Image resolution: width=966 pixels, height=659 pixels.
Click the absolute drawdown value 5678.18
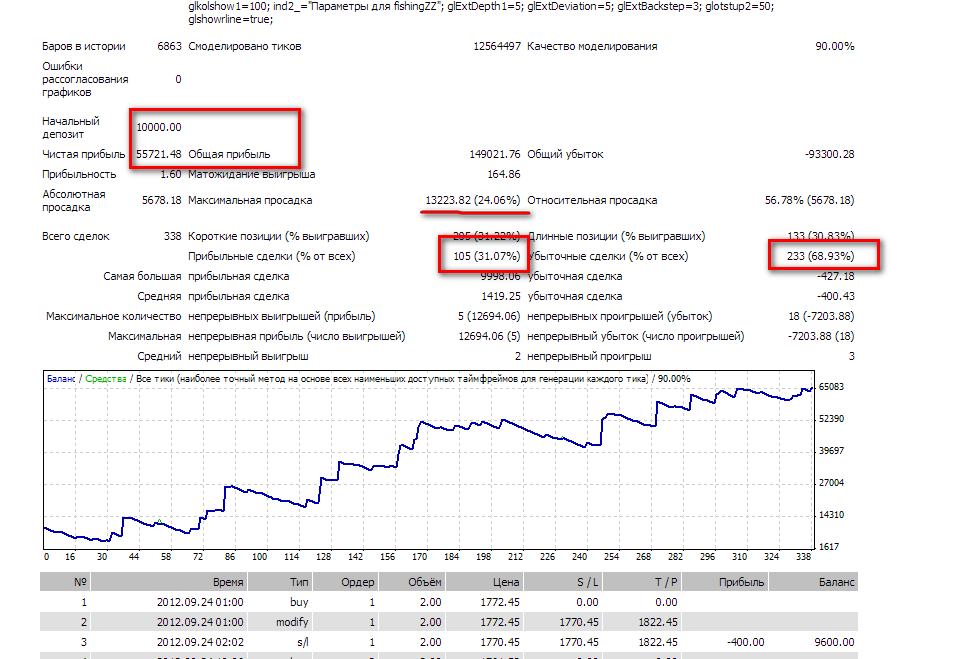161,200
